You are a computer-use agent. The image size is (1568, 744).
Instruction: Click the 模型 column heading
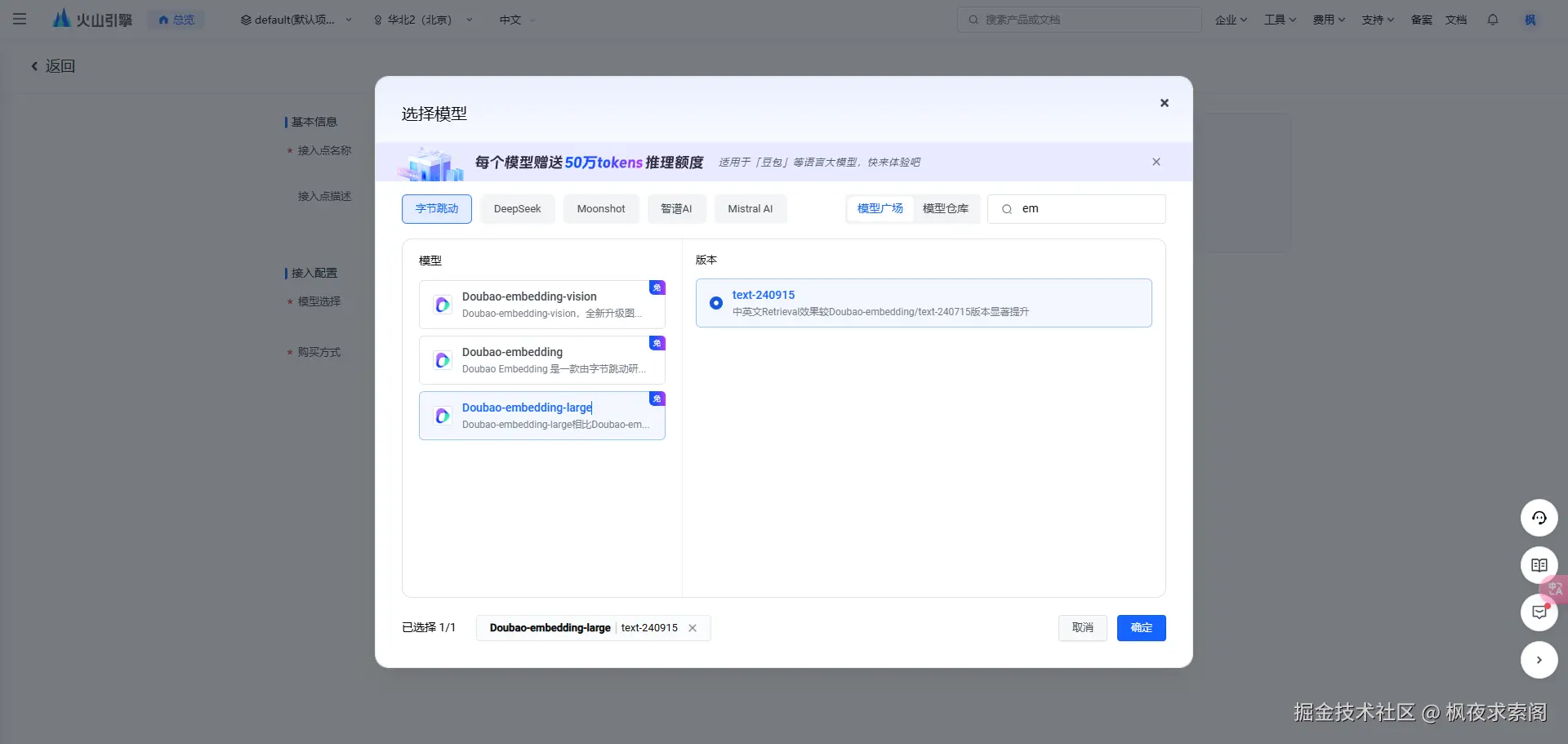pos(430,261)
